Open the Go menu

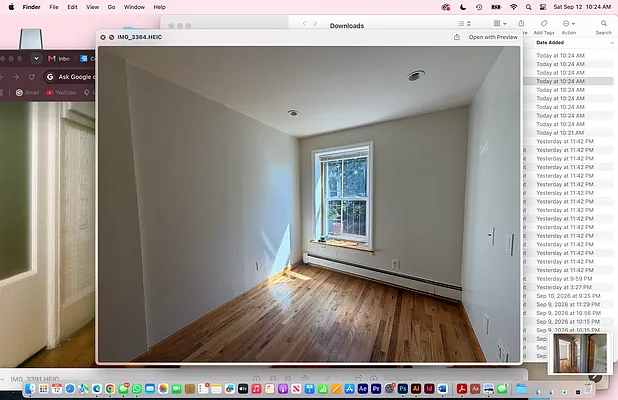pyautogui.click(x=112, y=7)
